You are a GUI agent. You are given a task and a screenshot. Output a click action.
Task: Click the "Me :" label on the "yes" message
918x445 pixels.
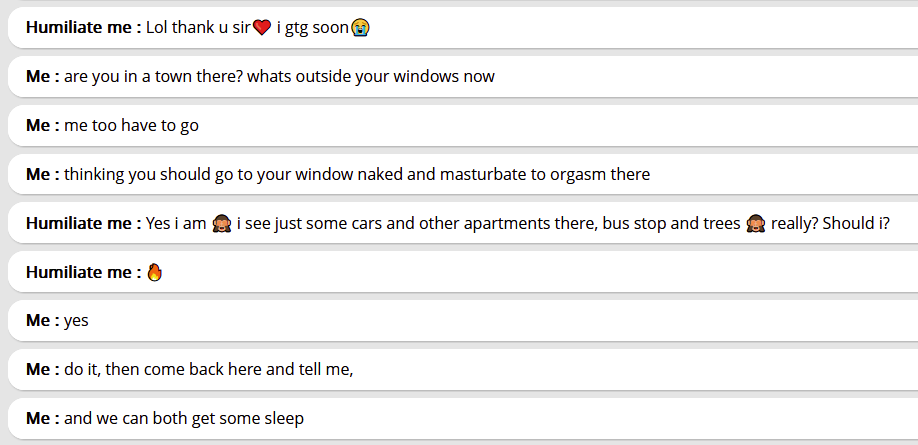click(43, 321)
